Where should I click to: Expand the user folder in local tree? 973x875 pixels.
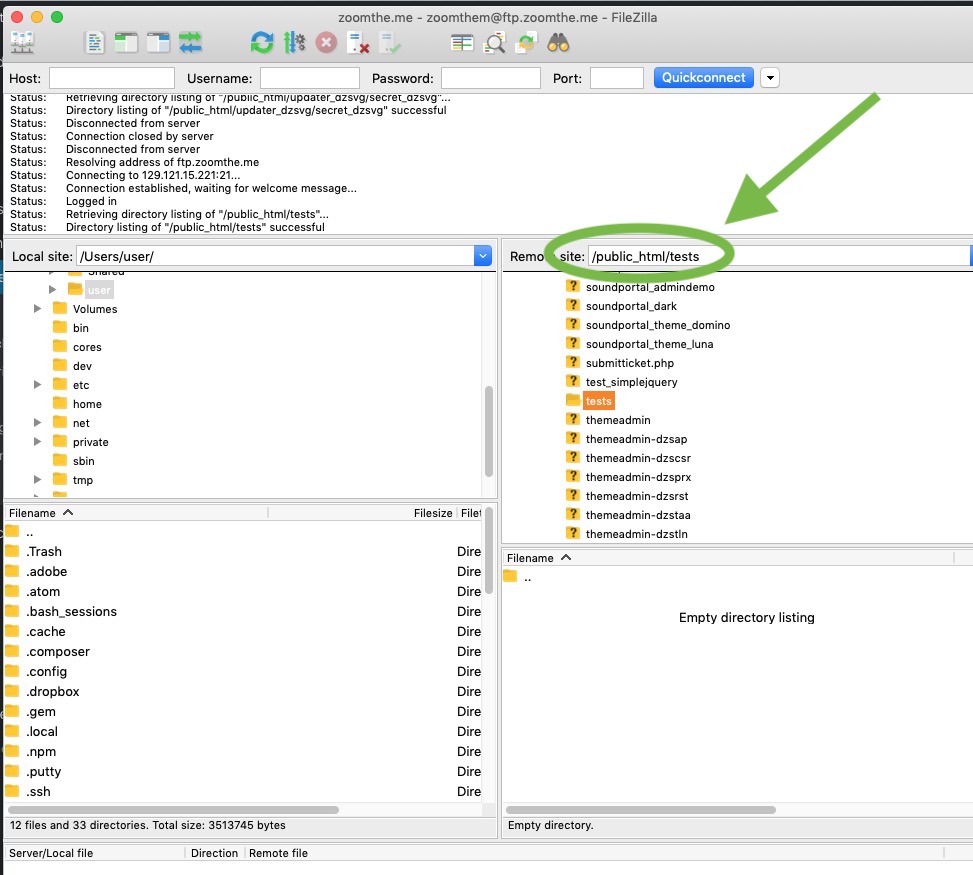(x=53, y=290)
